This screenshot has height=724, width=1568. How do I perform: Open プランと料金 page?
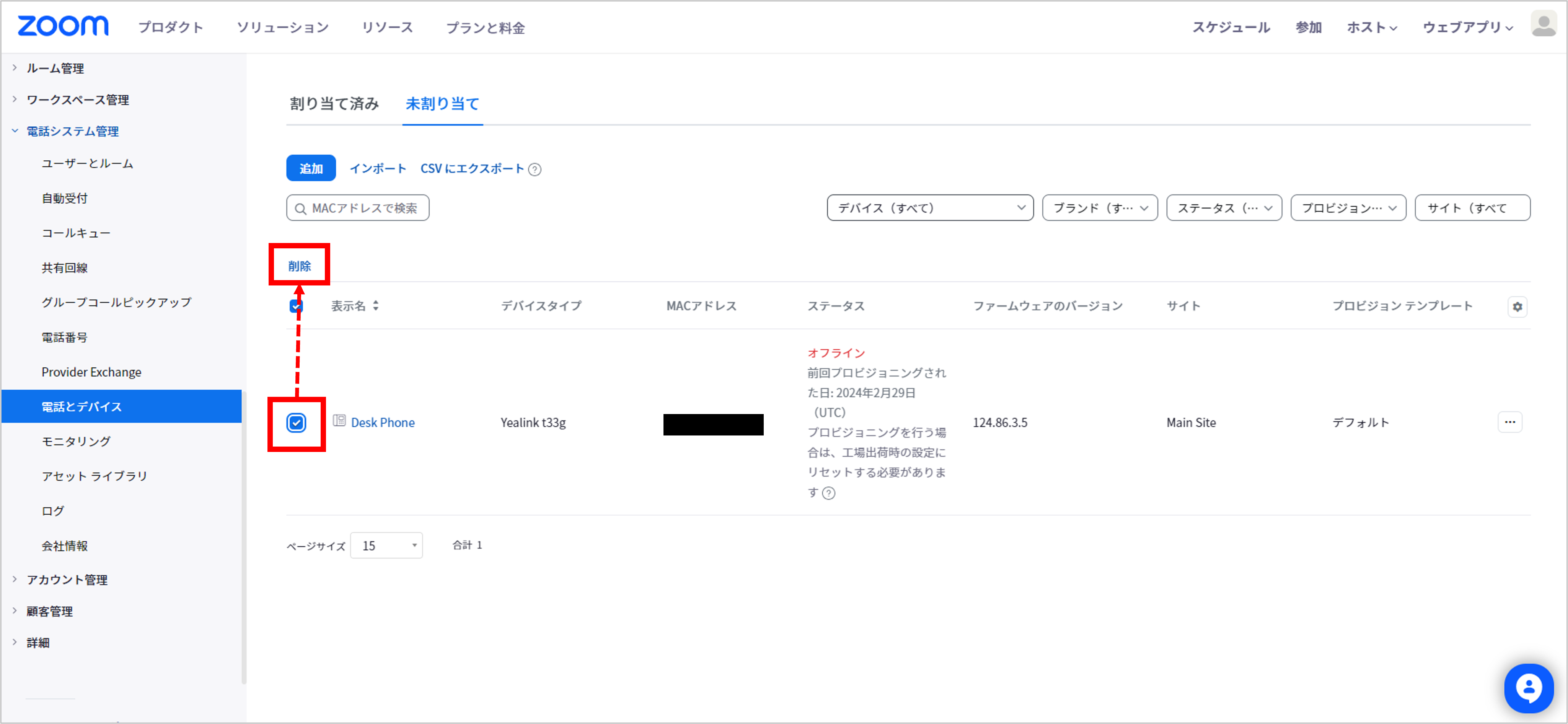(485, 28)
